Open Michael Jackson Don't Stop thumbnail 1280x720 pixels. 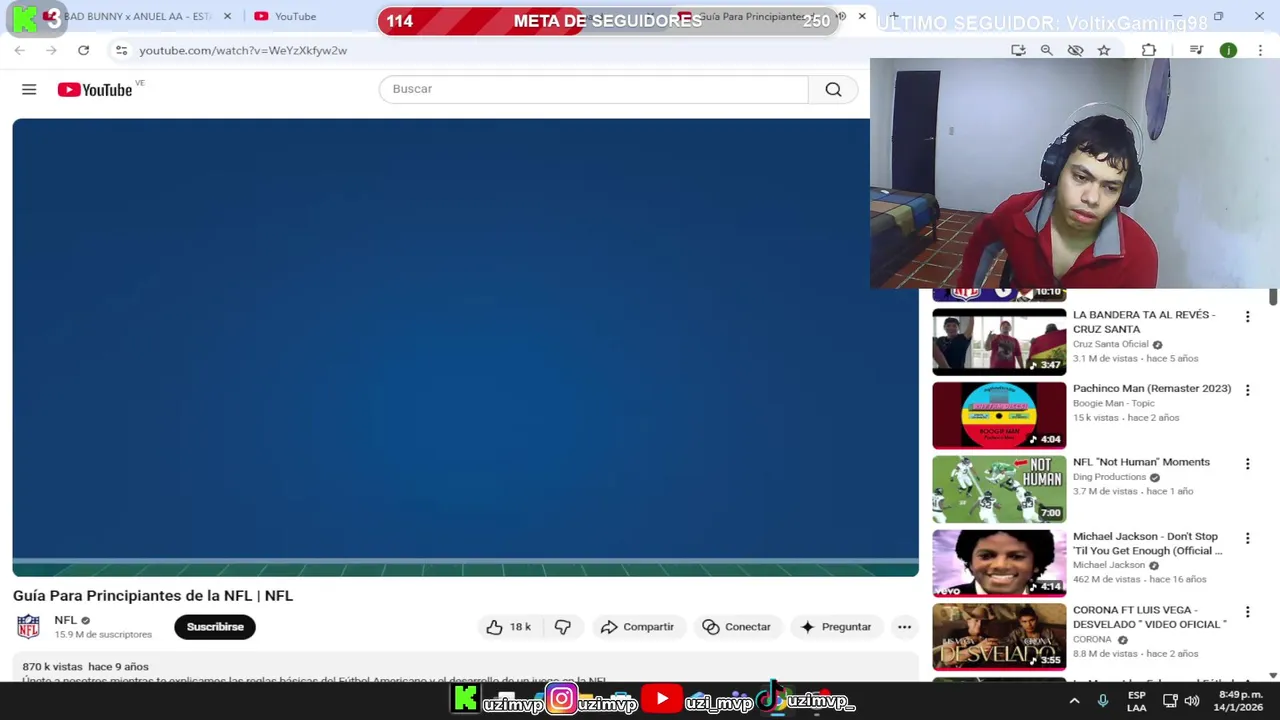click(x=999, y=564)
